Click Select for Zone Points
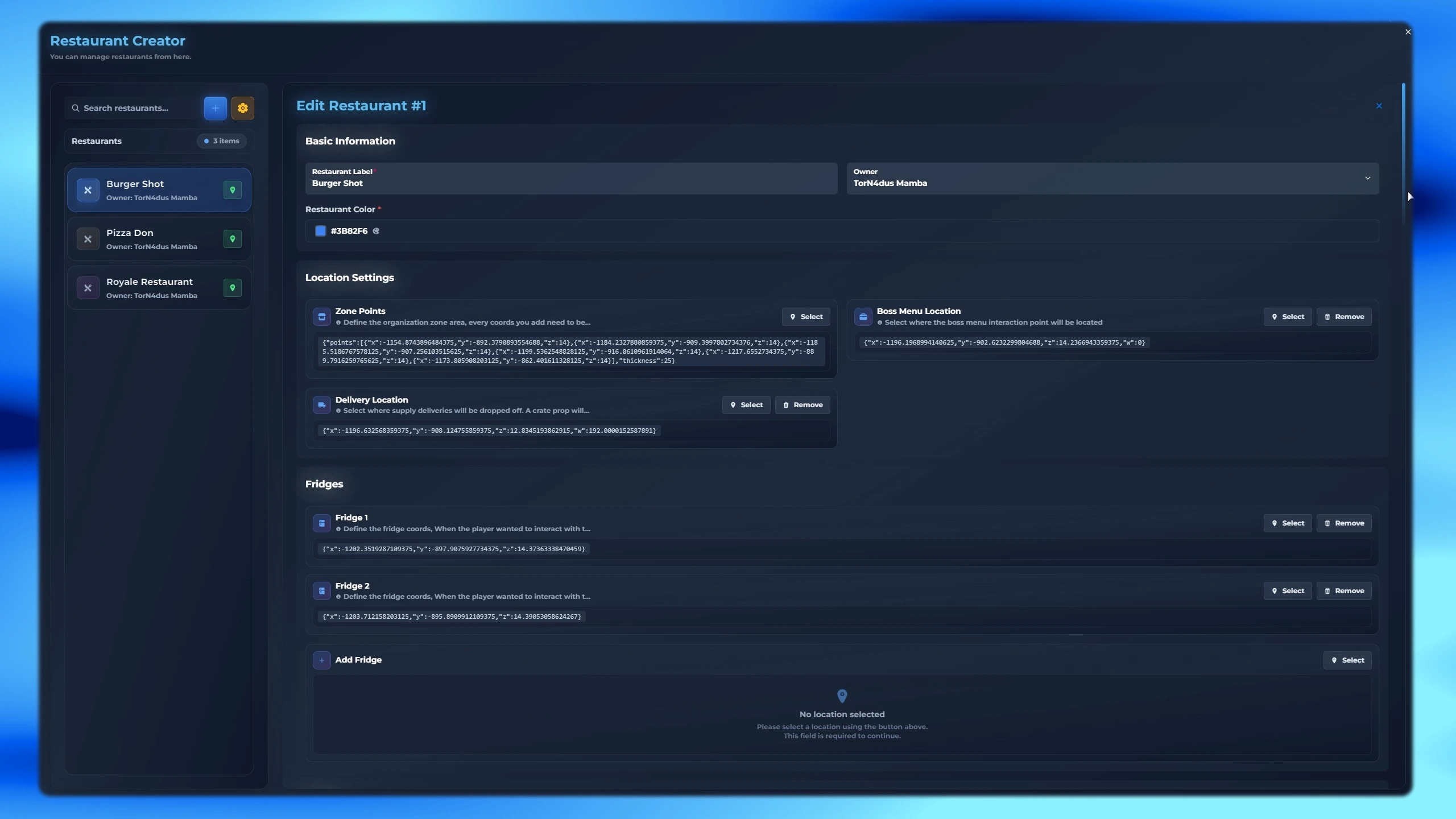This screenshot has height=819, width=1456. (805, 317)
